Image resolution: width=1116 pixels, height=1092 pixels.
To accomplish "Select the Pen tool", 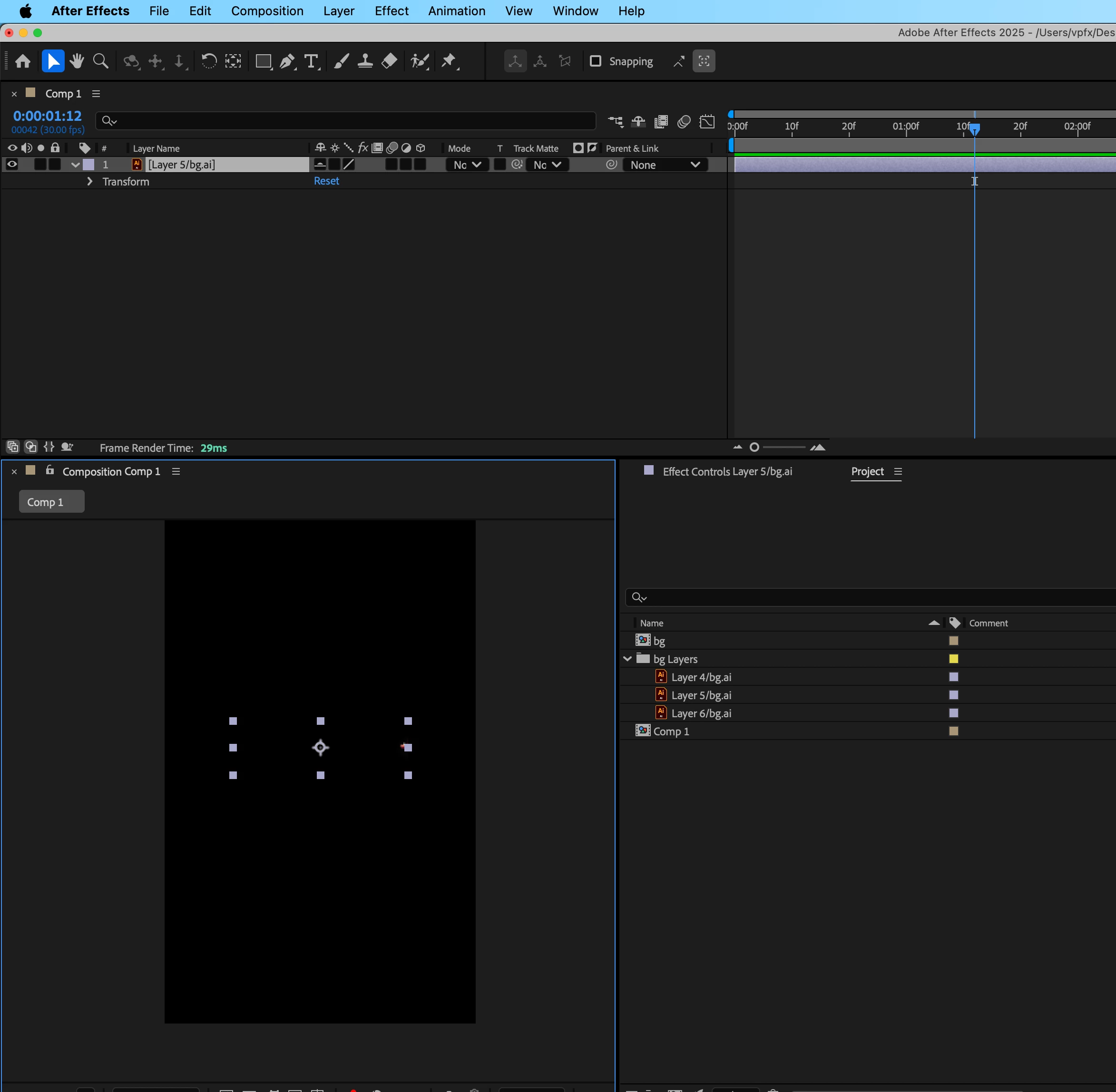I will [287, 61].
